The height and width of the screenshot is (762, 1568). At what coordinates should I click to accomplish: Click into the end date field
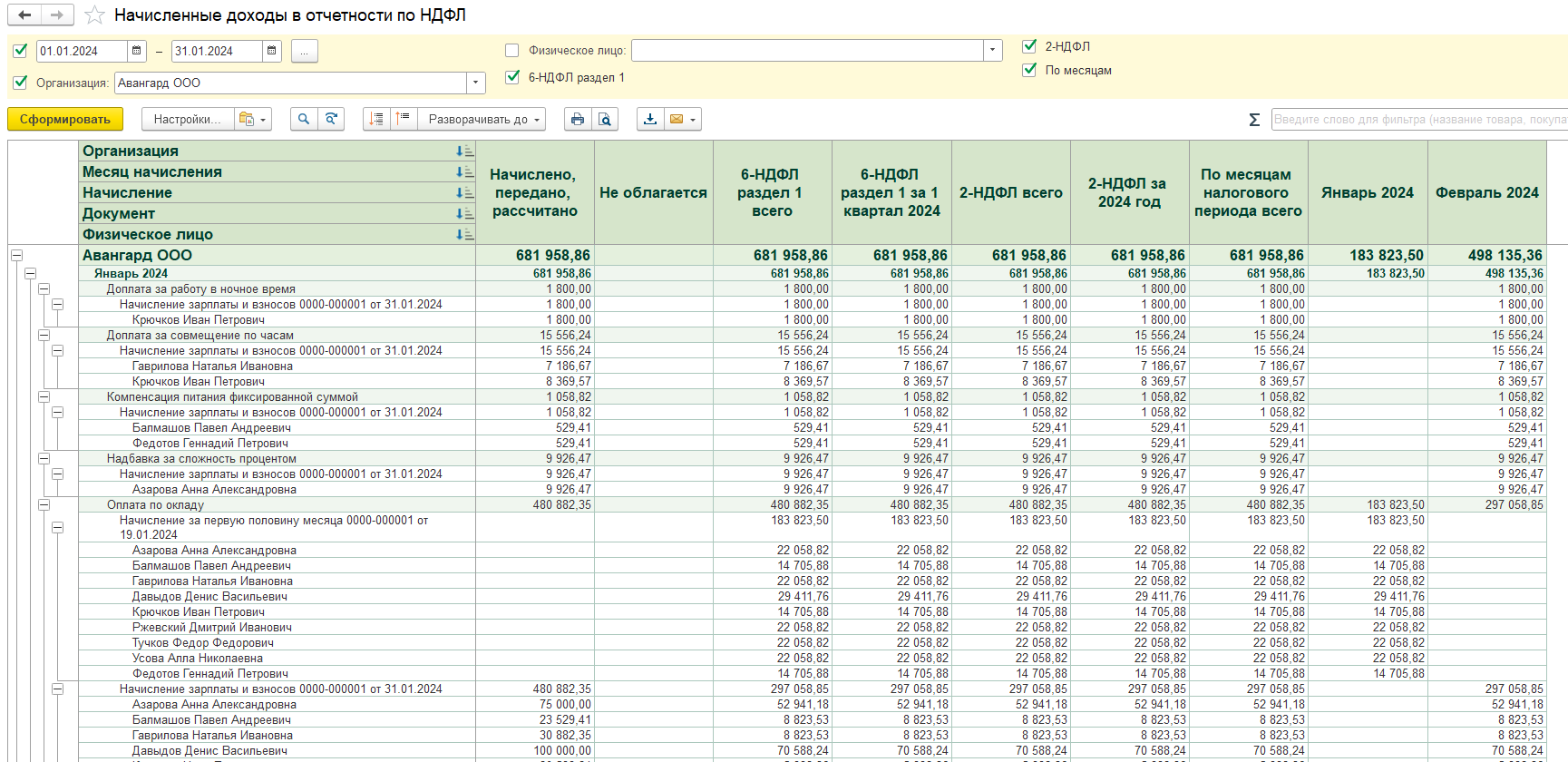pyautogui.click(x=218, y=51)
